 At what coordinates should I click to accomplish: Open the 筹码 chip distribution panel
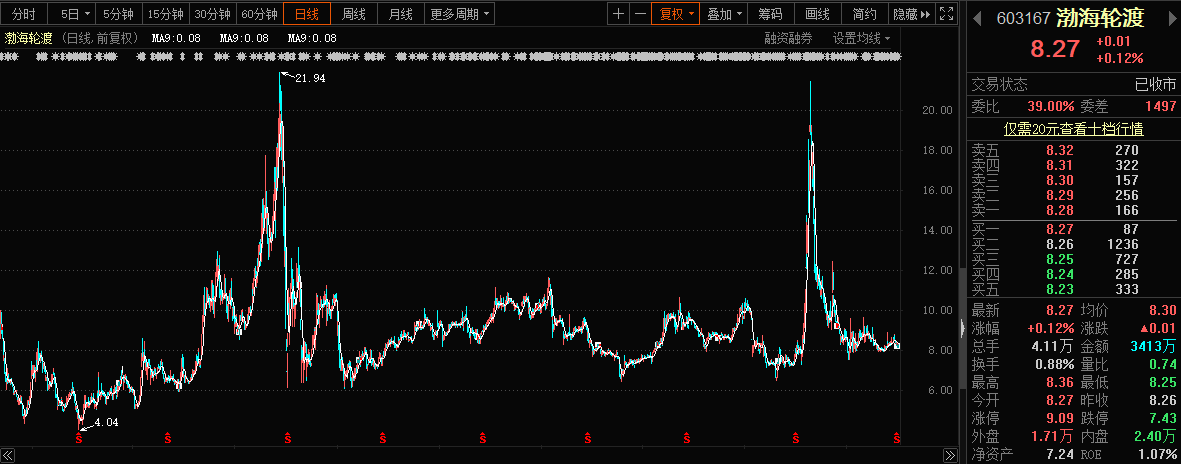point(770,14)
